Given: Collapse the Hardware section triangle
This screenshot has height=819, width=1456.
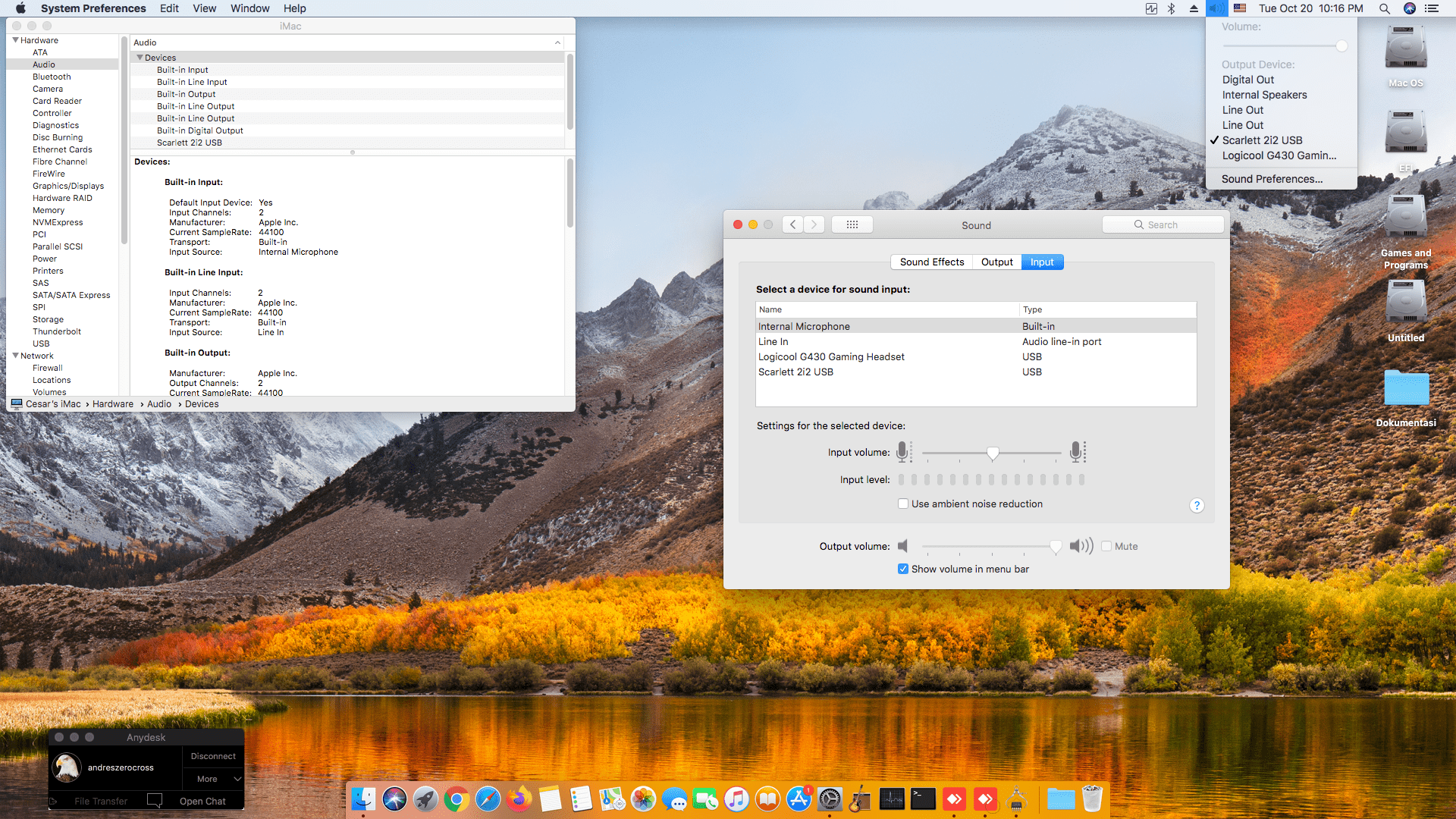Looking at the screenshot, I should coord(15,40).
